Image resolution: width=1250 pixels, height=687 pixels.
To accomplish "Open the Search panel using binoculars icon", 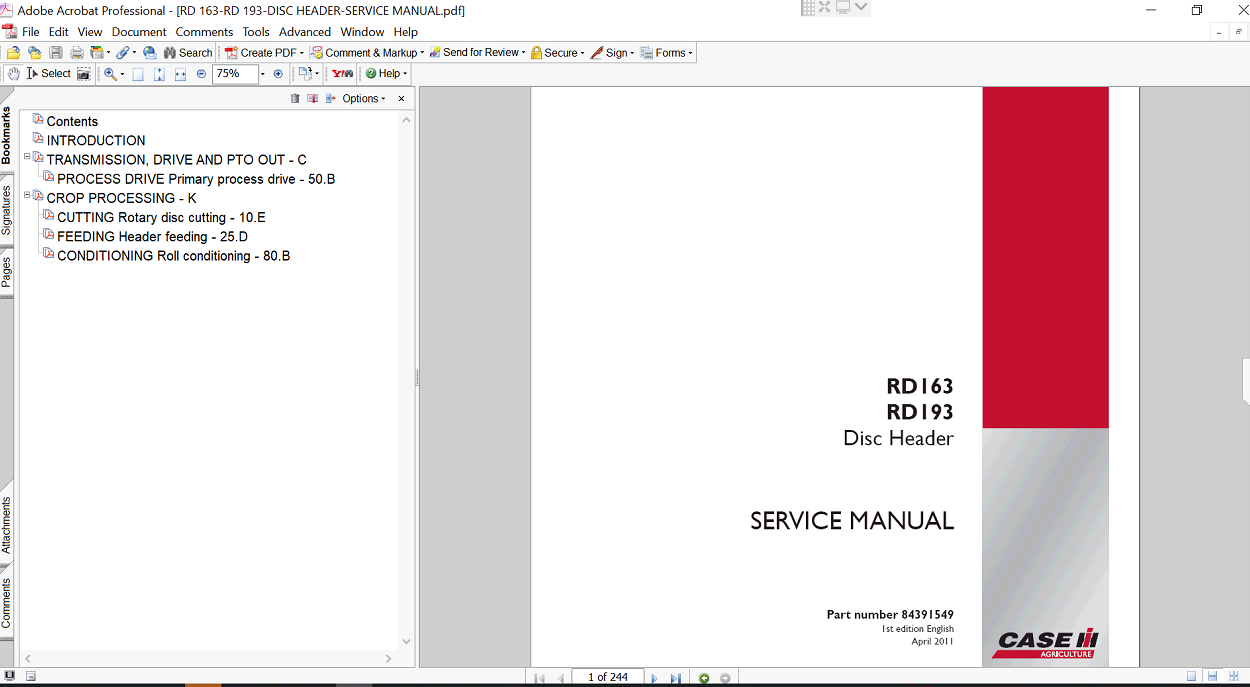I will point(171,52).
